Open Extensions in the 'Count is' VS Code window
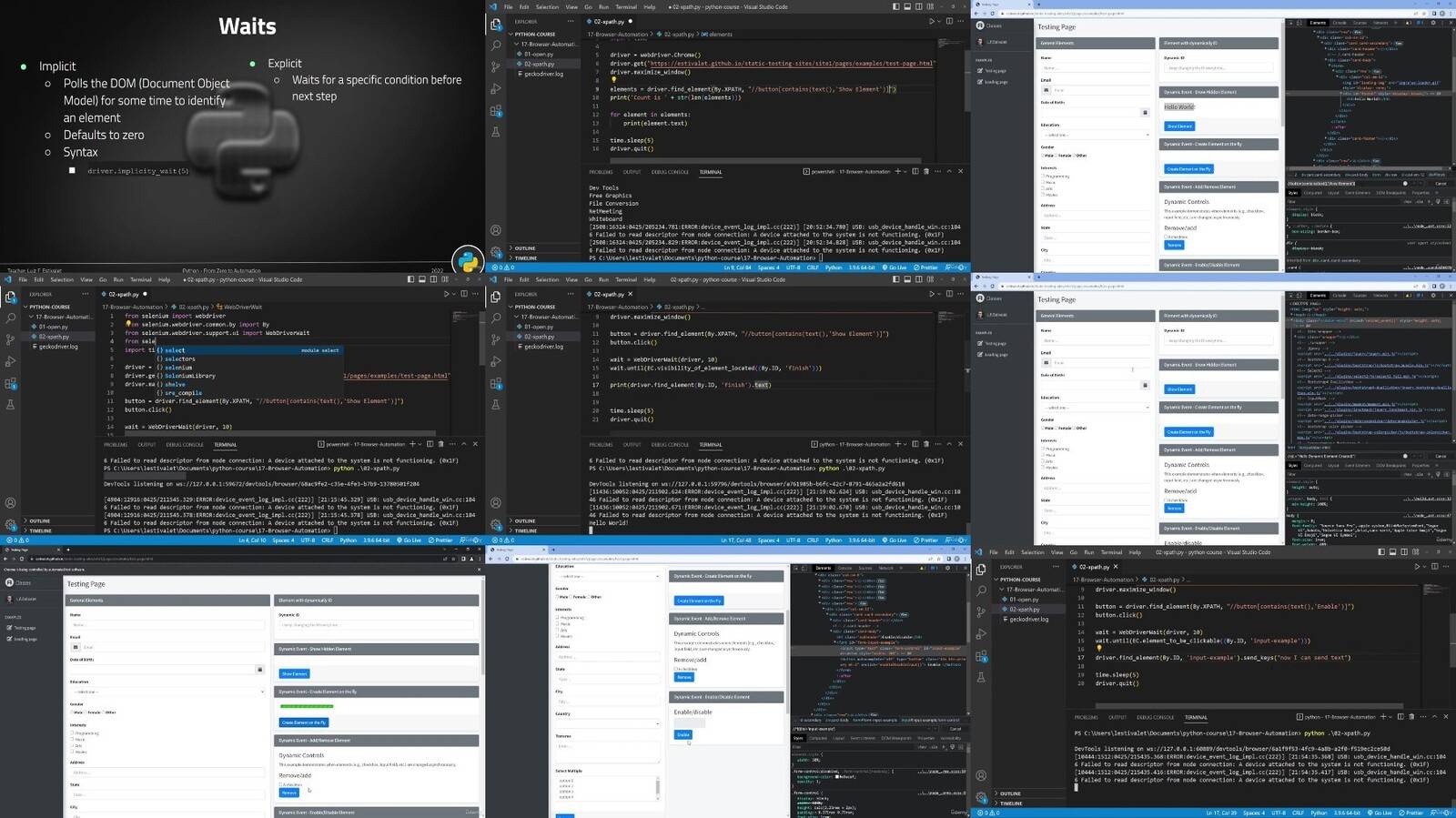1456x818 pixels. (496, 111)
